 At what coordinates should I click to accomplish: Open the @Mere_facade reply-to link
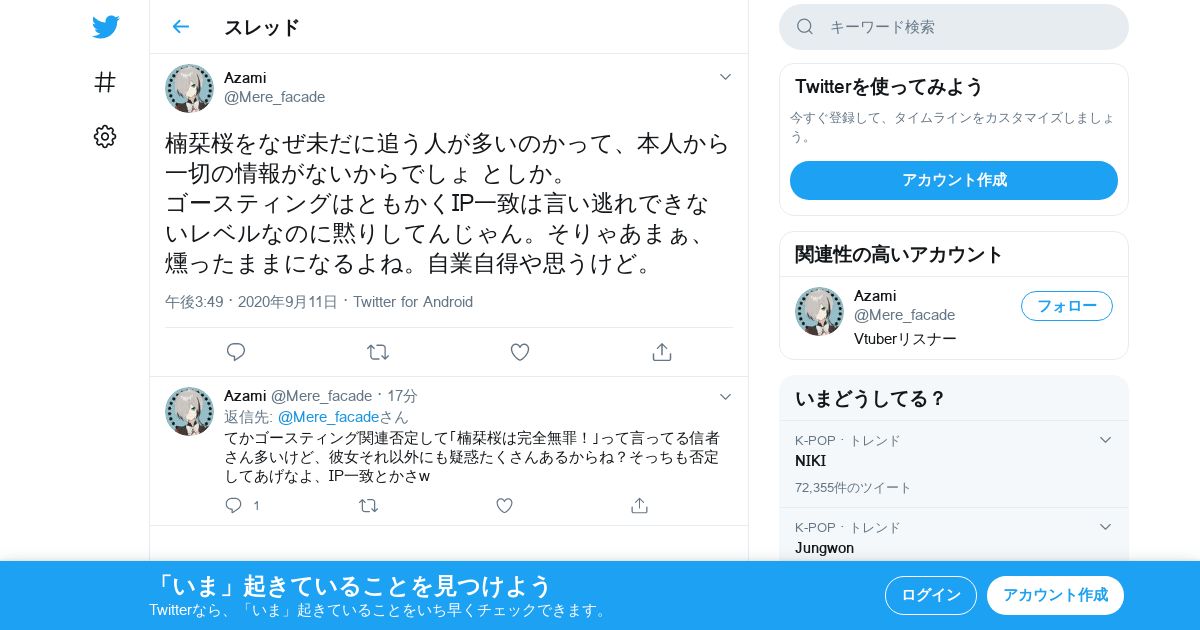(328, 416)
